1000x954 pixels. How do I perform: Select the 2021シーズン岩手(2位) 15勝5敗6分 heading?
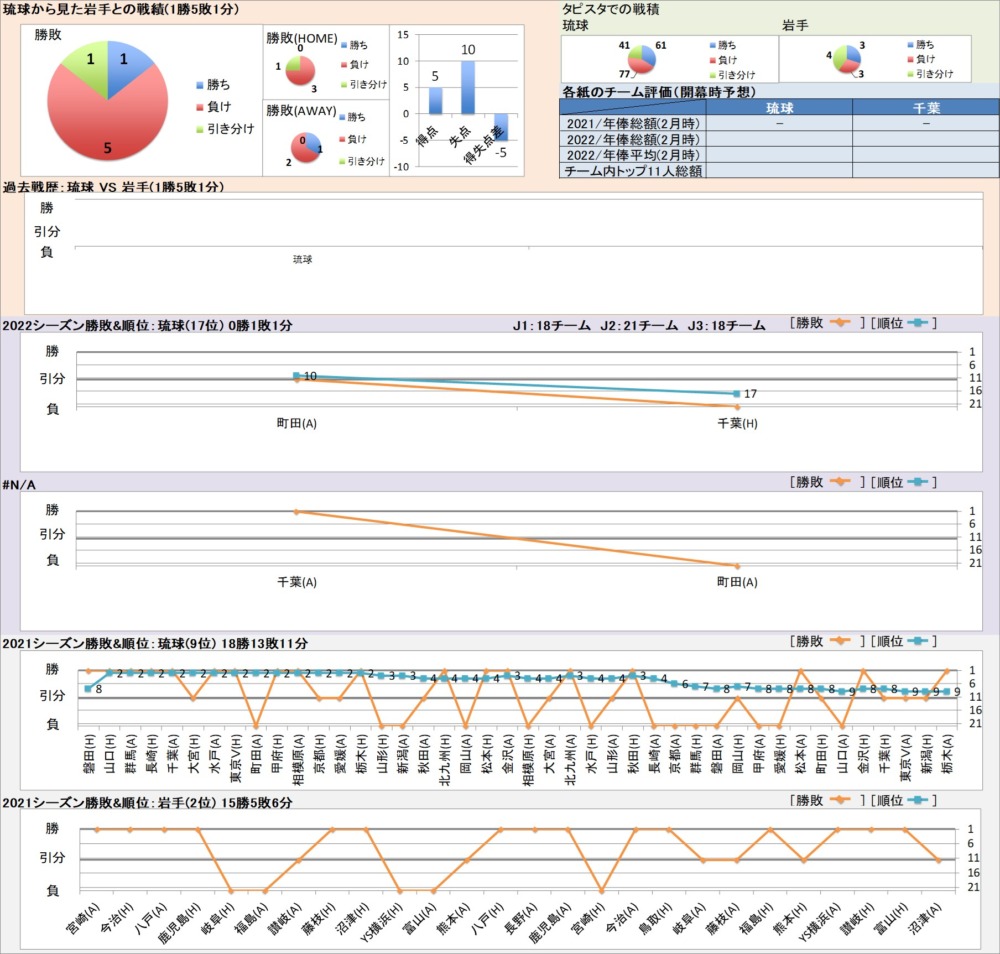click(x=147, y=802)
